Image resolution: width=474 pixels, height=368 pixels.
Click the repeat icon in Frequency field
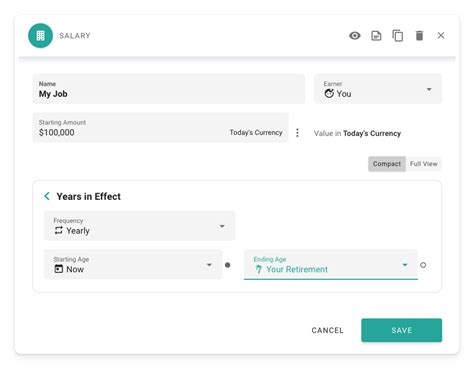59,230
